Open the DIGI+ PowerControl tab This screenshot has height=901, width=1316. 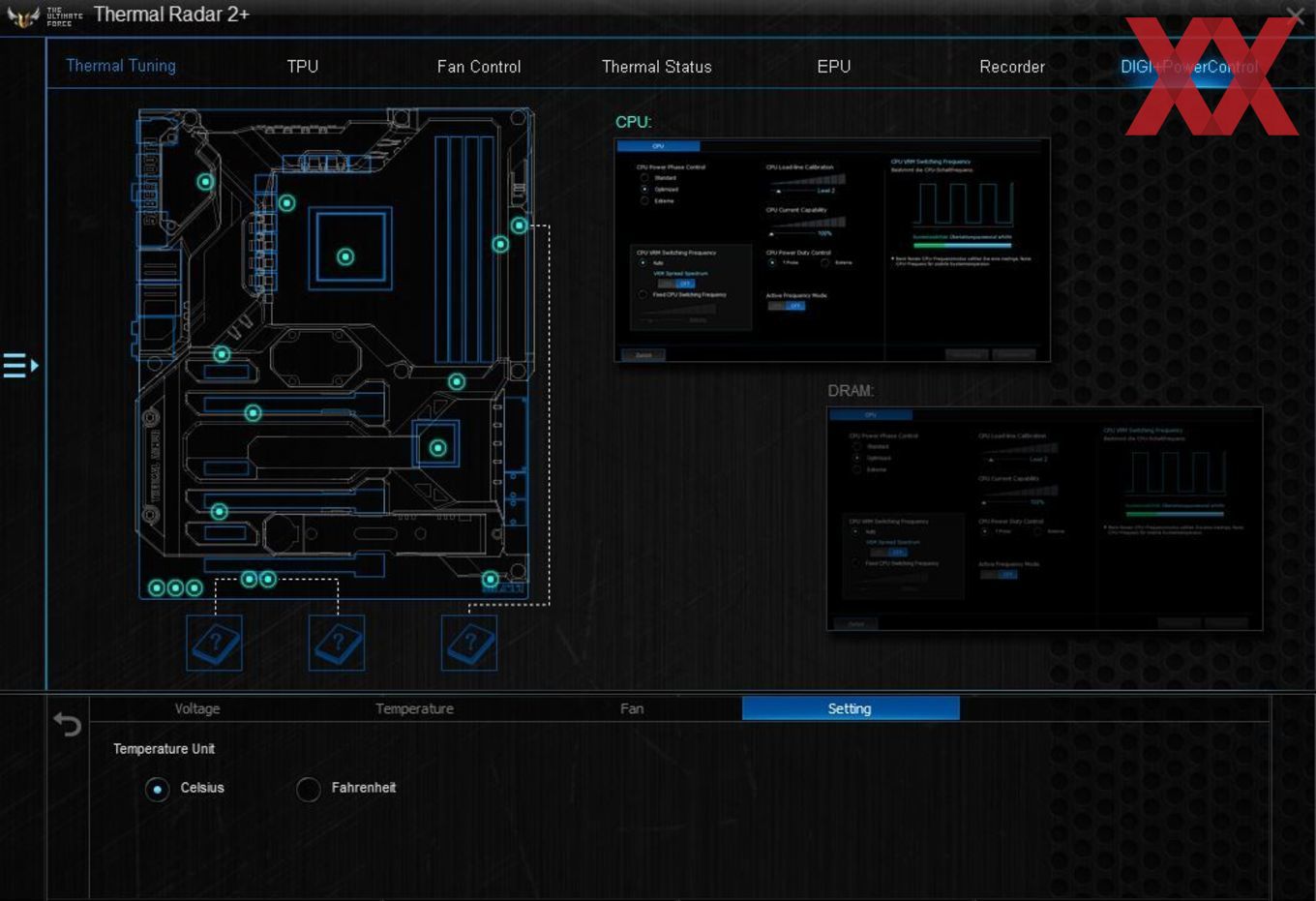click(1189, 67)
